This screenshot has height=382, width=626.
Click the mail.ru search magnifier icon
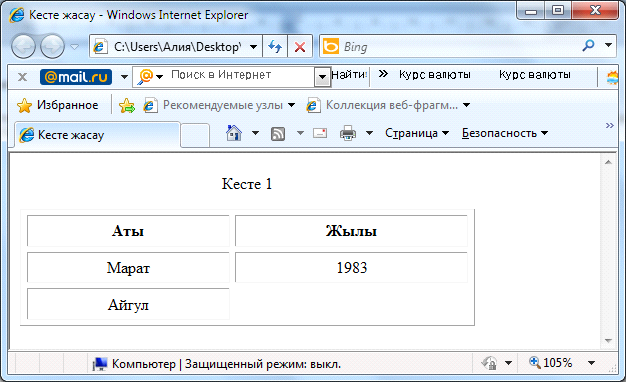145,76
